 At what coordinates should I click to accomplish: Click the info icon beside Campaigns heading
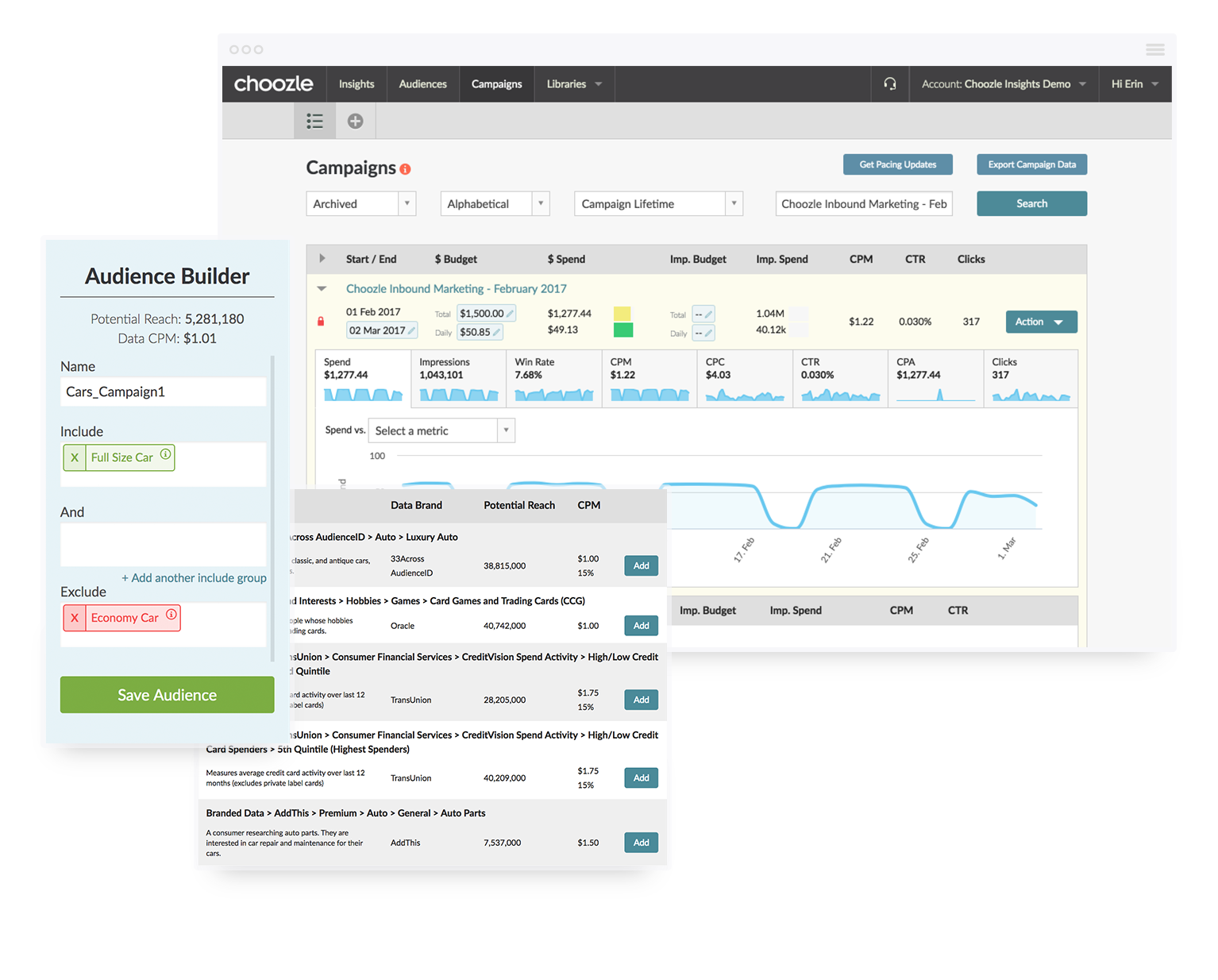point(405,169)
